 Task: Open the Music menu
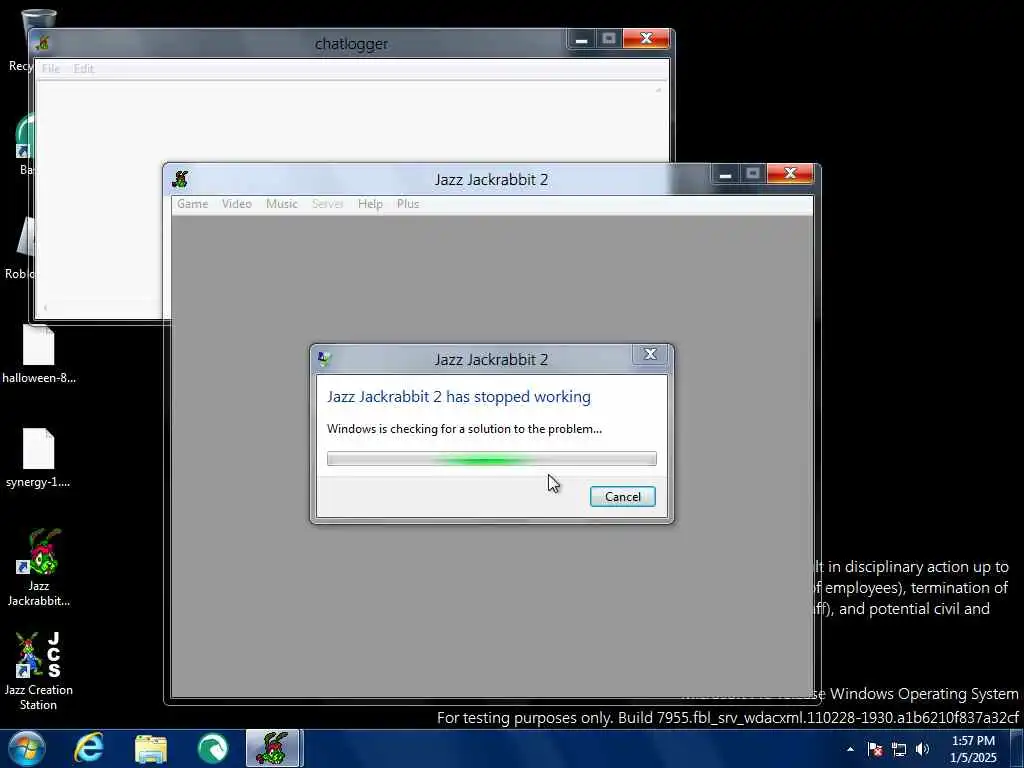point(281,204)
